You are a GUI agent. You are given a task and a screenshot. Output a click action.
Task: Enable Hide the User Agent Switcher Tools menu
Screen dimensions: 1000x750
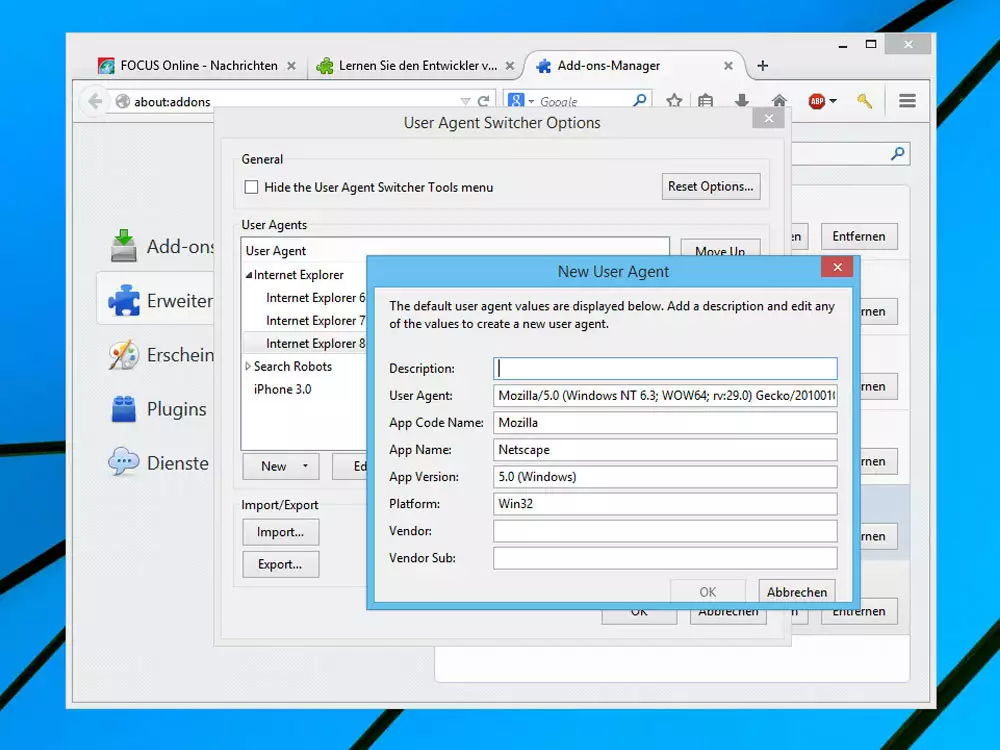pos(252,187)
